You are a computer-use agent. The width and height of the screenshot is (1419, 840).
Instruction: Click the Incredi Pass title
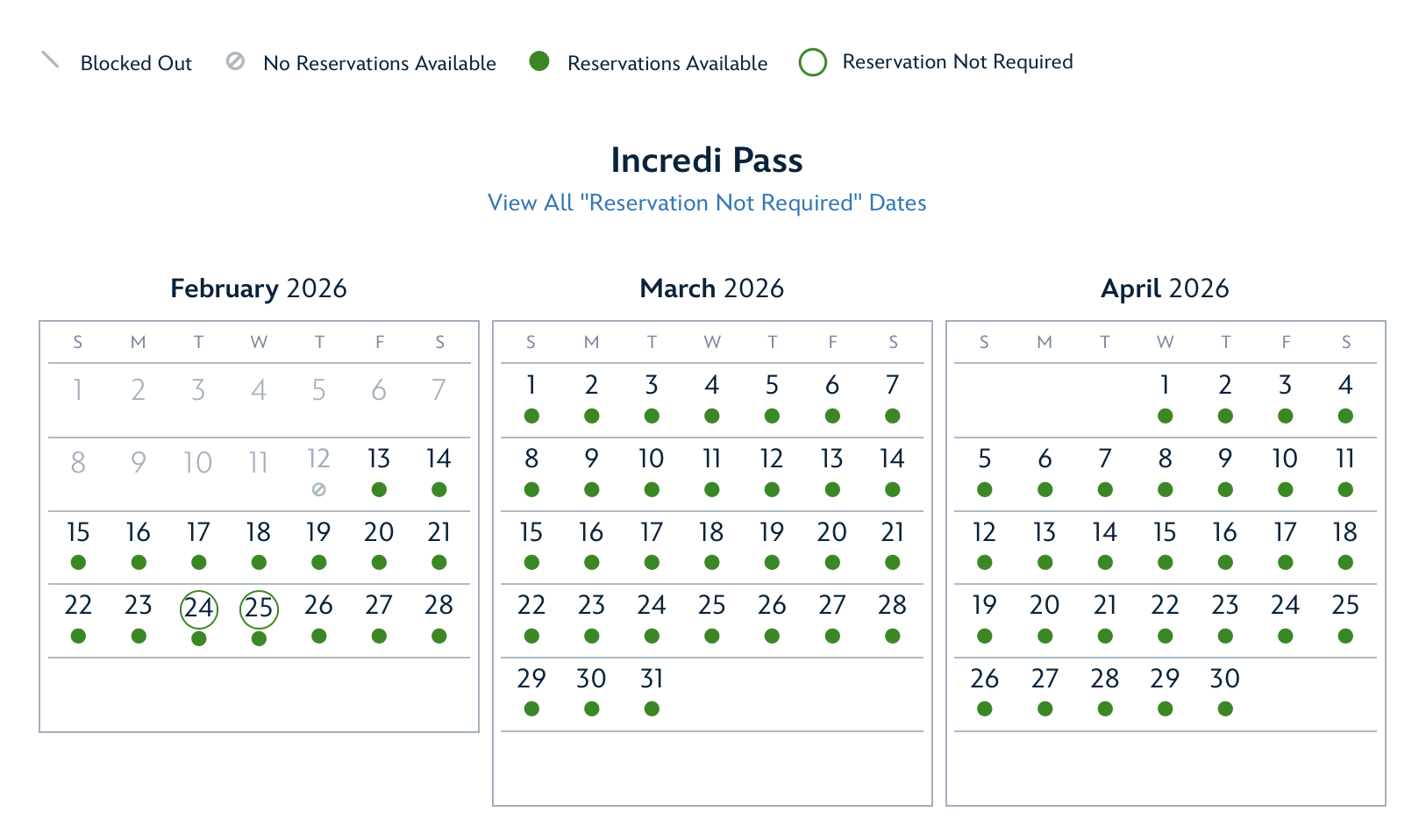[x=707, y=160]
